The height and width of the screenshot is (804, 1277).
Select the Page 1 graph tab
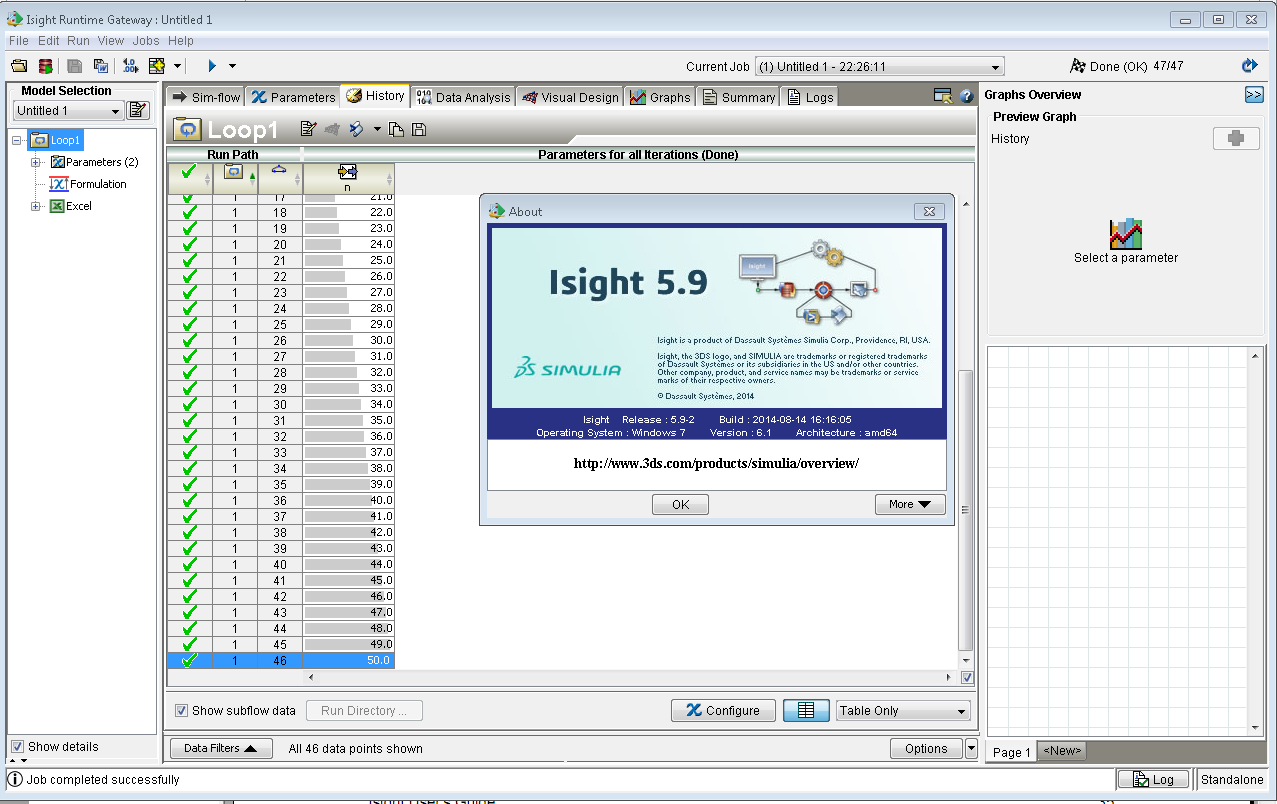coord(1011,752)
